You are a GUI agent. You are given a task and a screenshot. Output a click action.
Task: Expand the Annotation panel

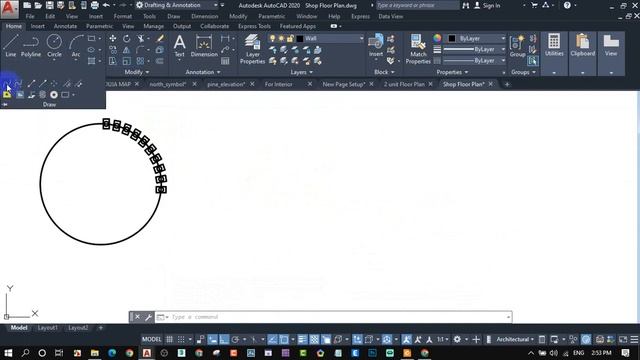pos(203,72)
